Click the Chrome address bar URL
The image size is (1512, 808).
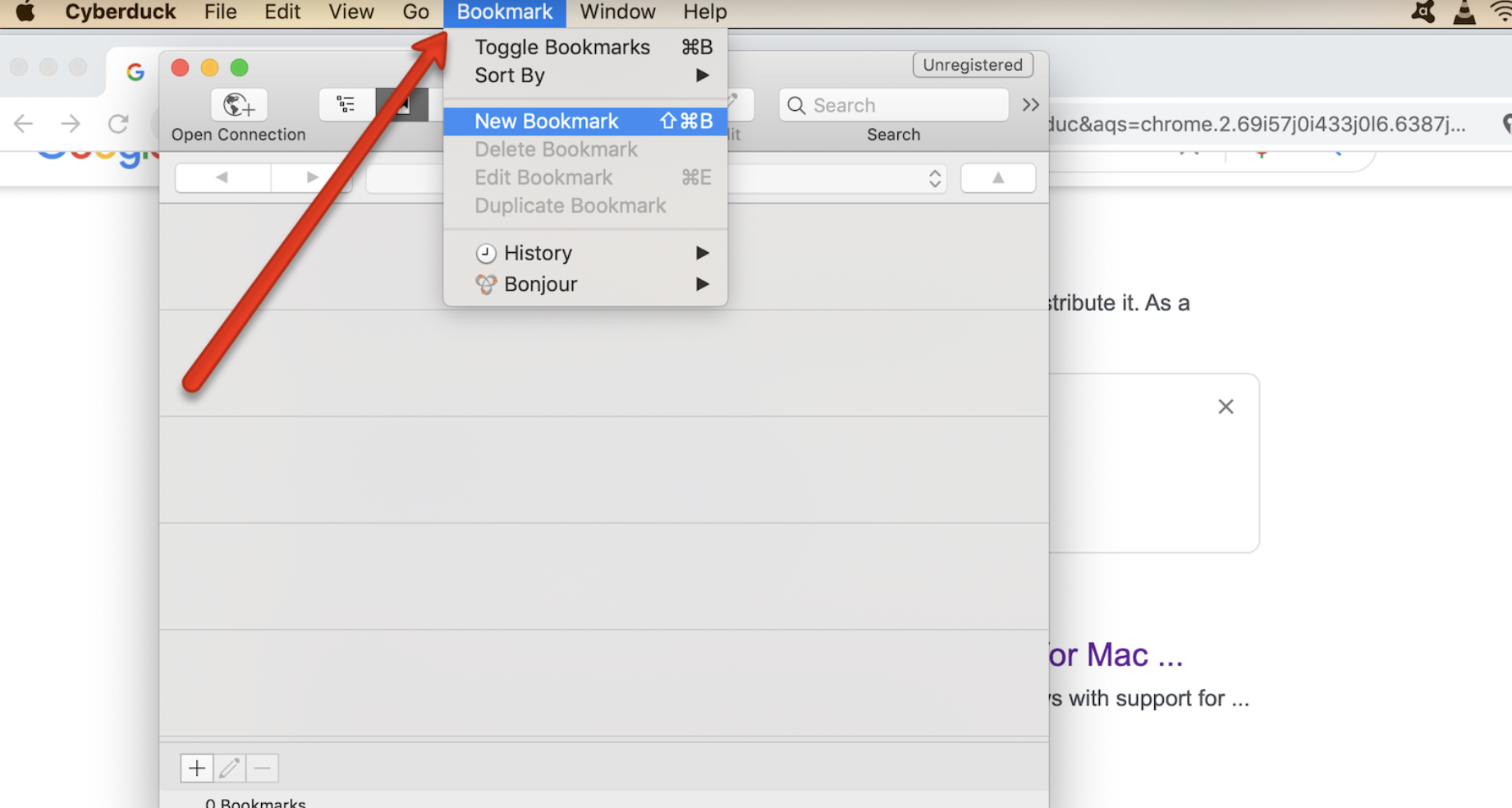pos(1256,124)
